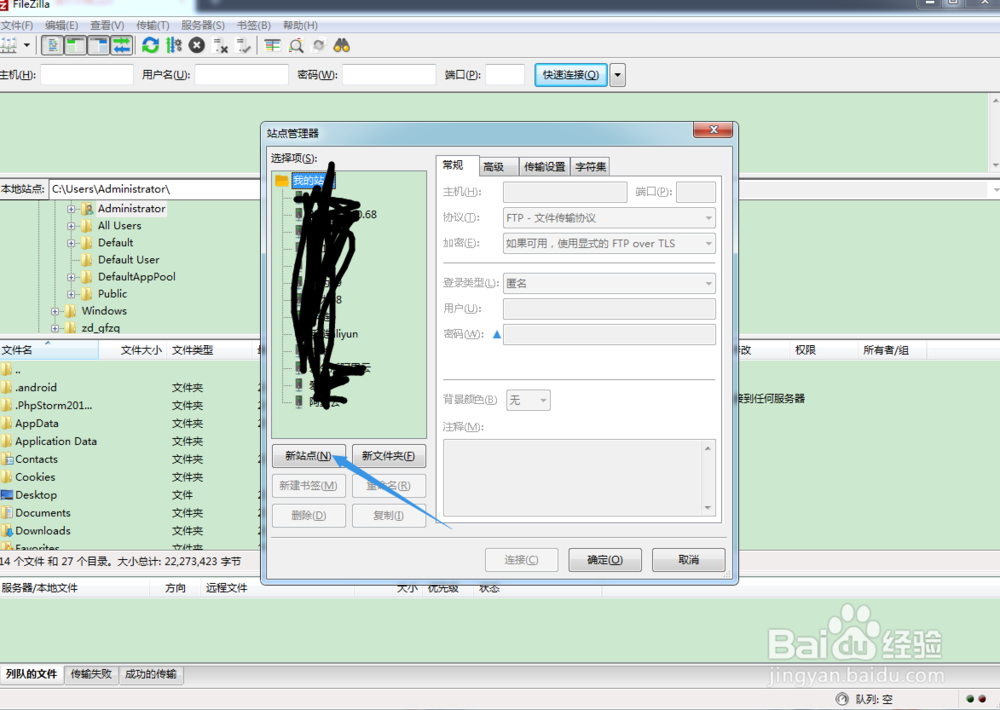Expand the DefaultAppPool folder tree node
The height and width of the screenshot is (710, 1000).
[71, 277]
